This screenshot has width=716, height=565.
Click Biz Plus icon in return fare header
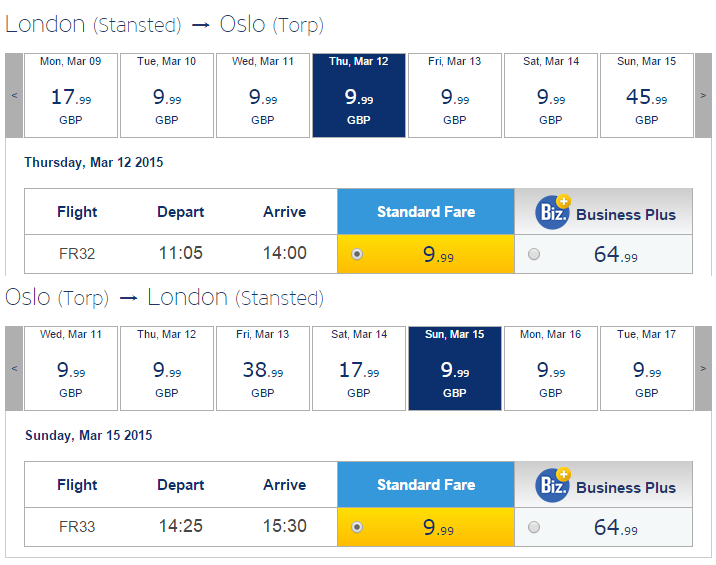553,485
